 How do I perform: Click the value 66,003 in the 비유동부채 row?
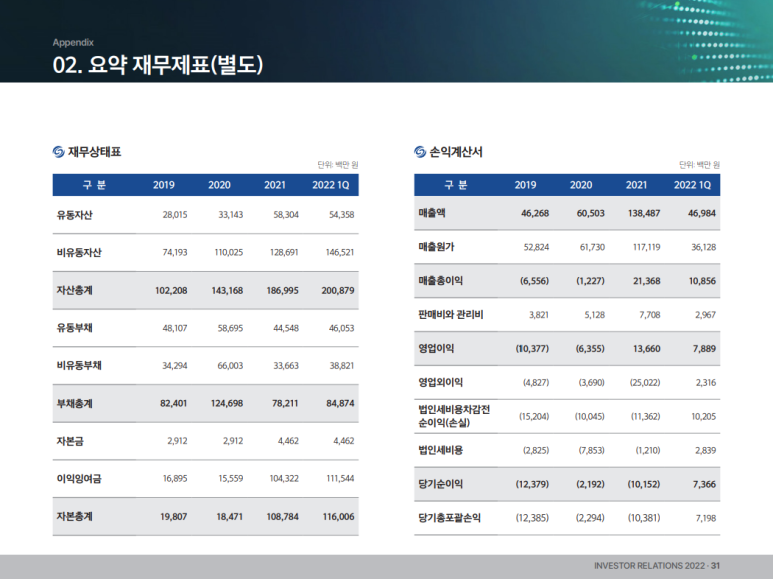(x=230, y=365)
